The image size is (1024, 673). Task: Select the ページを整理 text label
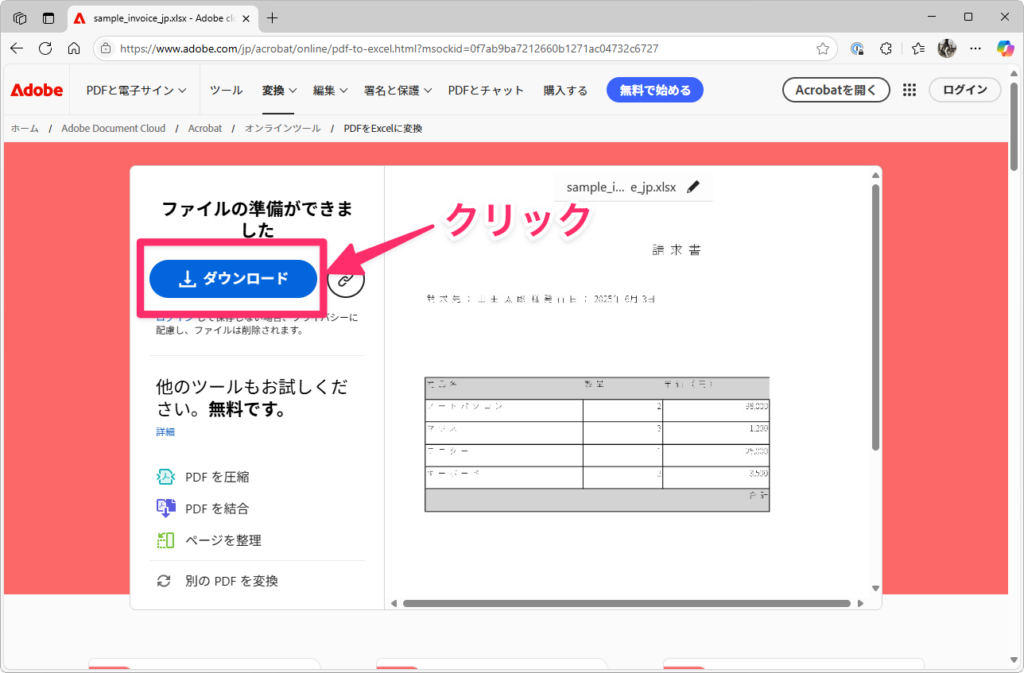point(223,540)
